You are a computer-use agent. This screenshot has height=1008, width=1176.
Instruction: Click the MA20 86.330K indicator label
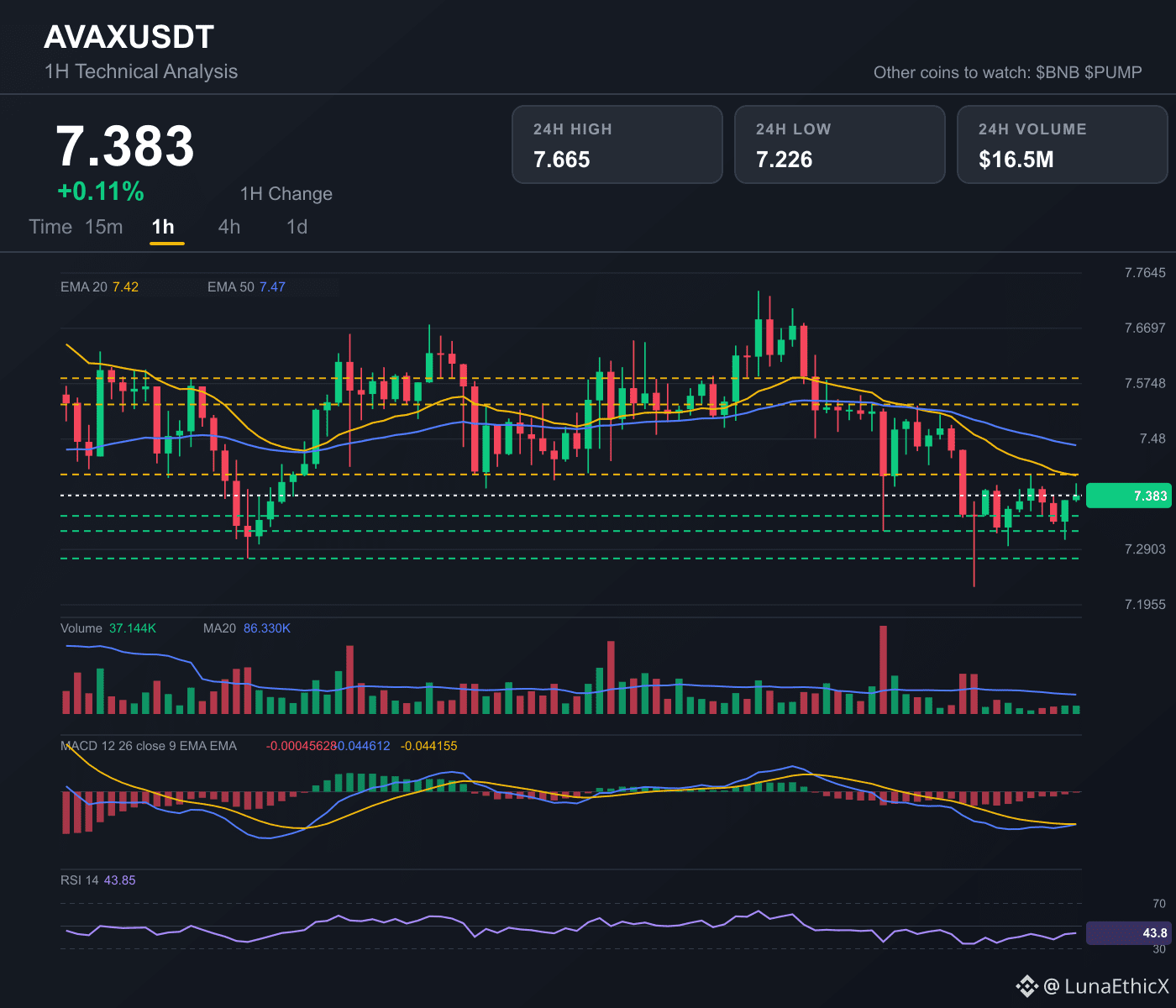[247, 628]
